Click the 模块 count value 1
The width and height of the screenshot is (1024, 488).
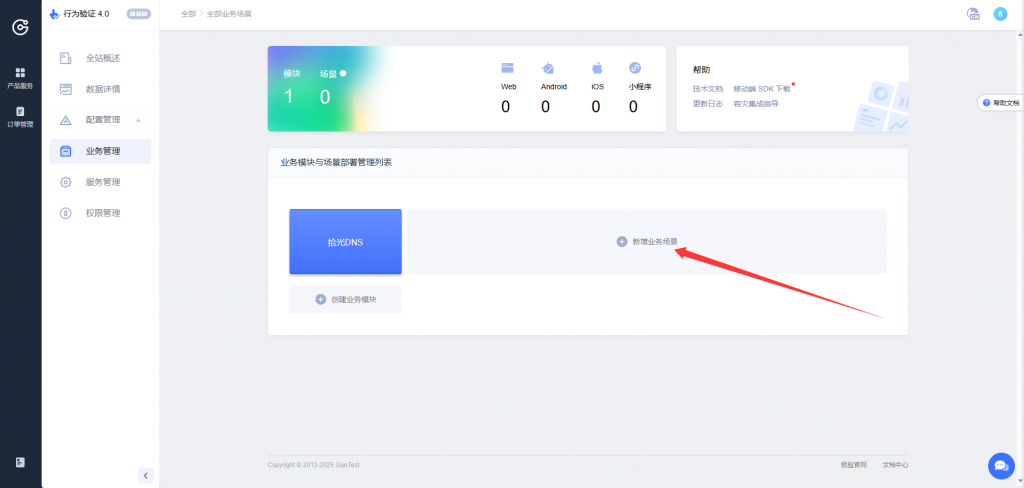(x=288, y=97)
